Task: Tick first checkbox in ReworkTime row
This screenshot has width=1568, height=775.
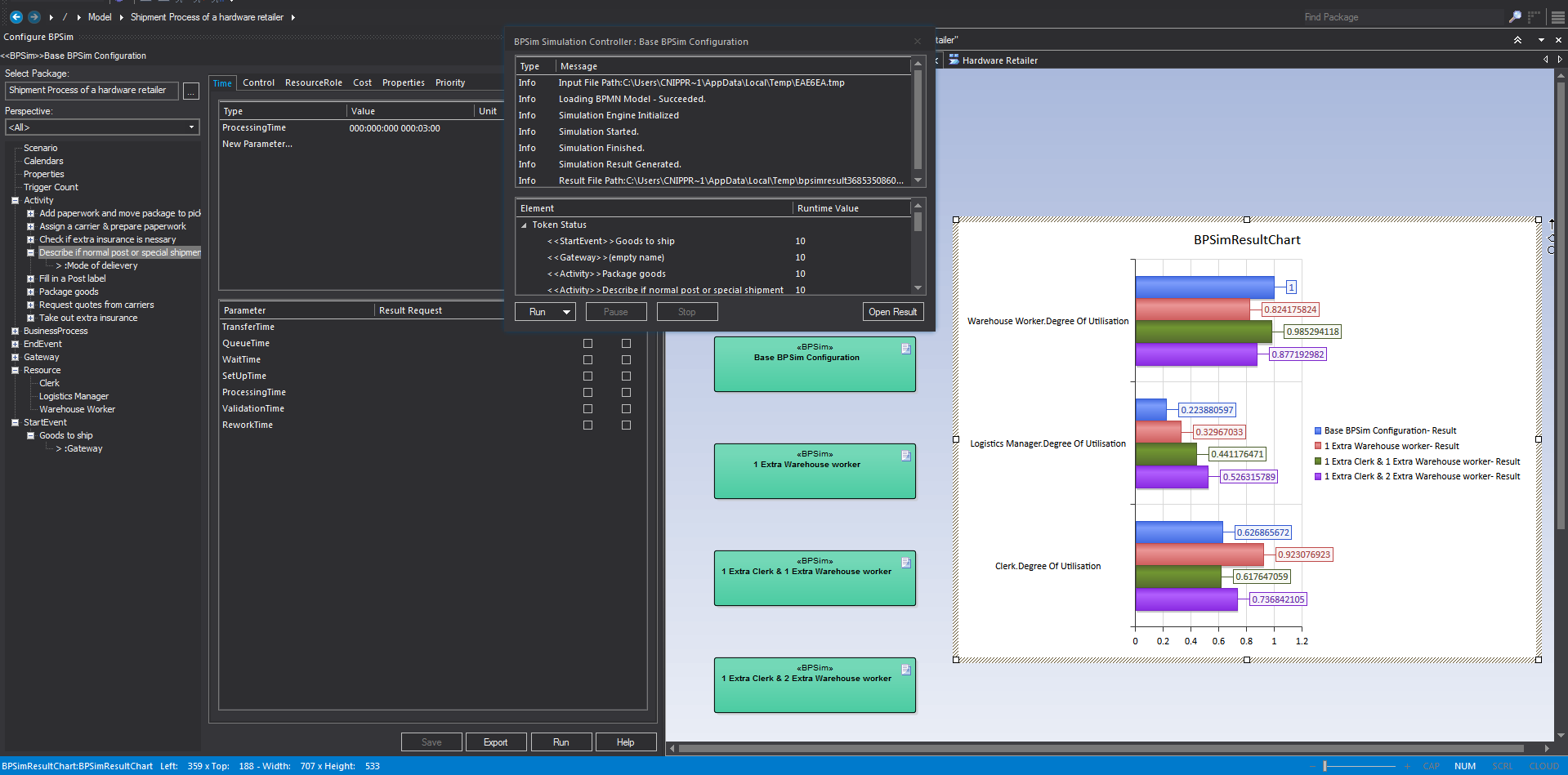Action: click(x=587, y=425)
